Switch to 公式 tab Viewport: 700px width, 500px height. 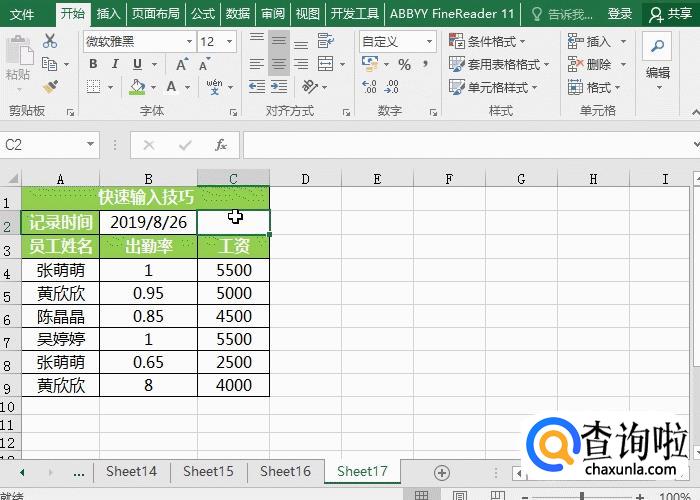pos(203,14)
